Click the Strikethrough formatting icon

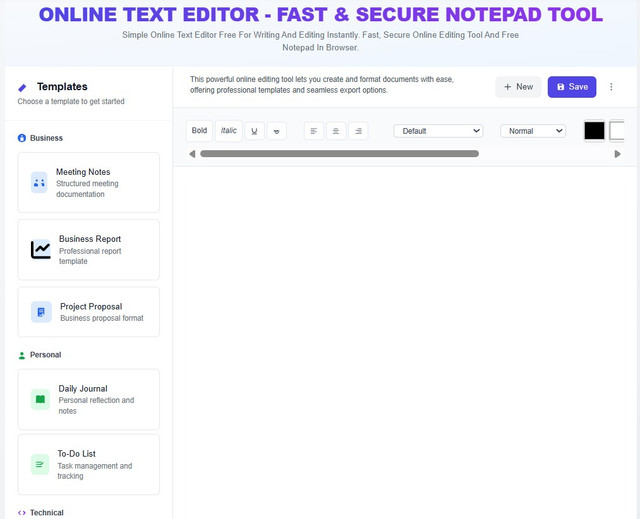pos(276,131)
